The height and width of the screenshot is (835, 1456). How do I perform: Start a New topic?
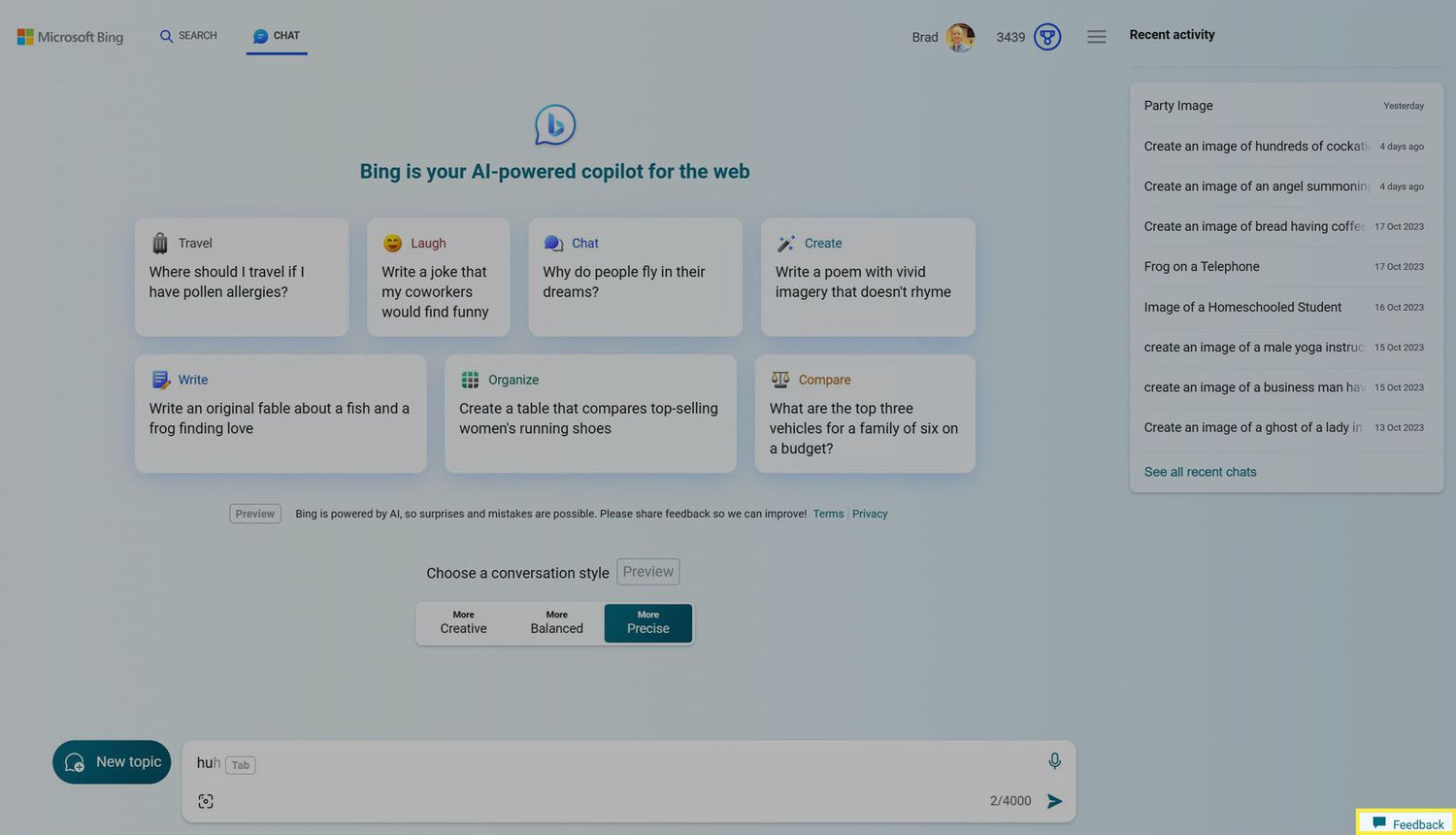pos(113,762)
